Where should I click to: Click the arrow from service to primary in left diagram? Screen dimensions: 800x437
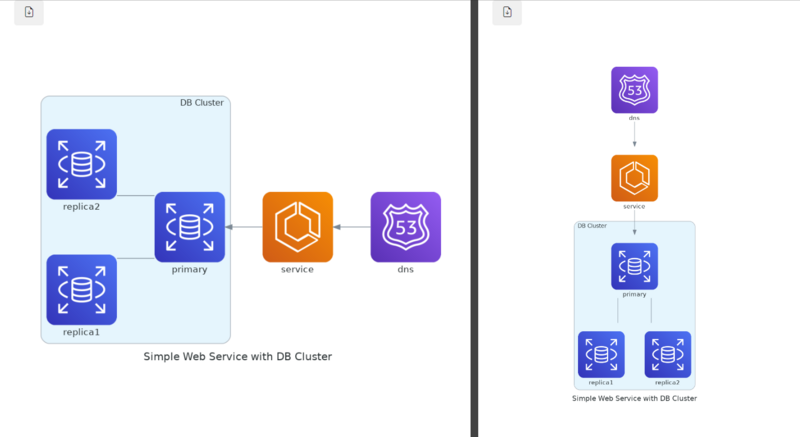pyautogui.click(x=243, y=227)
